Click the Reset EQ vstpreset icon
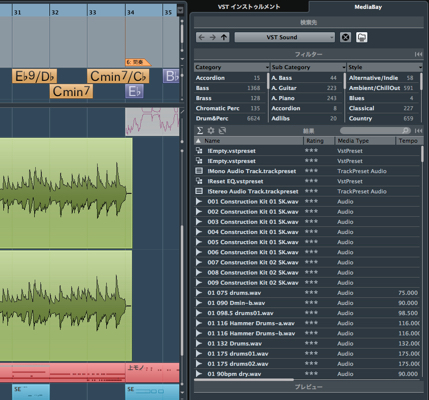 pyautogui.click(x=199, y=181)
